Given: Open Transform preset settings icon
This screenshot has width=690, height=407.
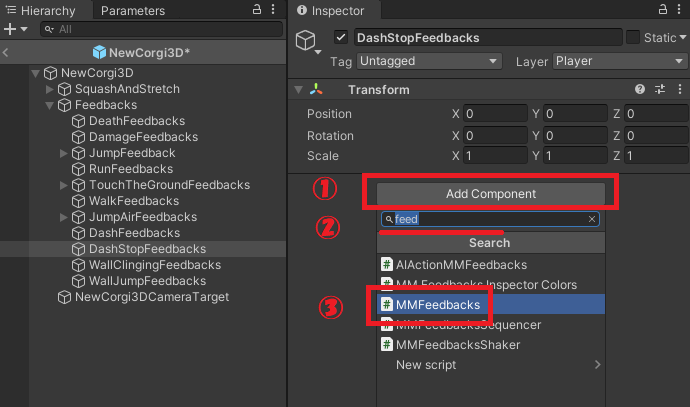Looking at the screenshot, I should pyautogui.click(x=660, y=89).
